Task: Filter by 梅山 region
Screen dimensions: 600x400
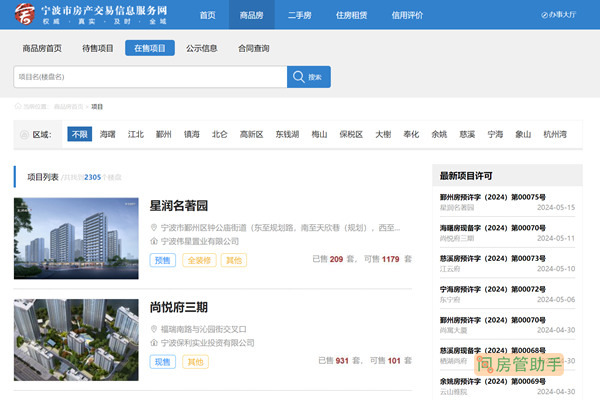Action: point(319,134)
